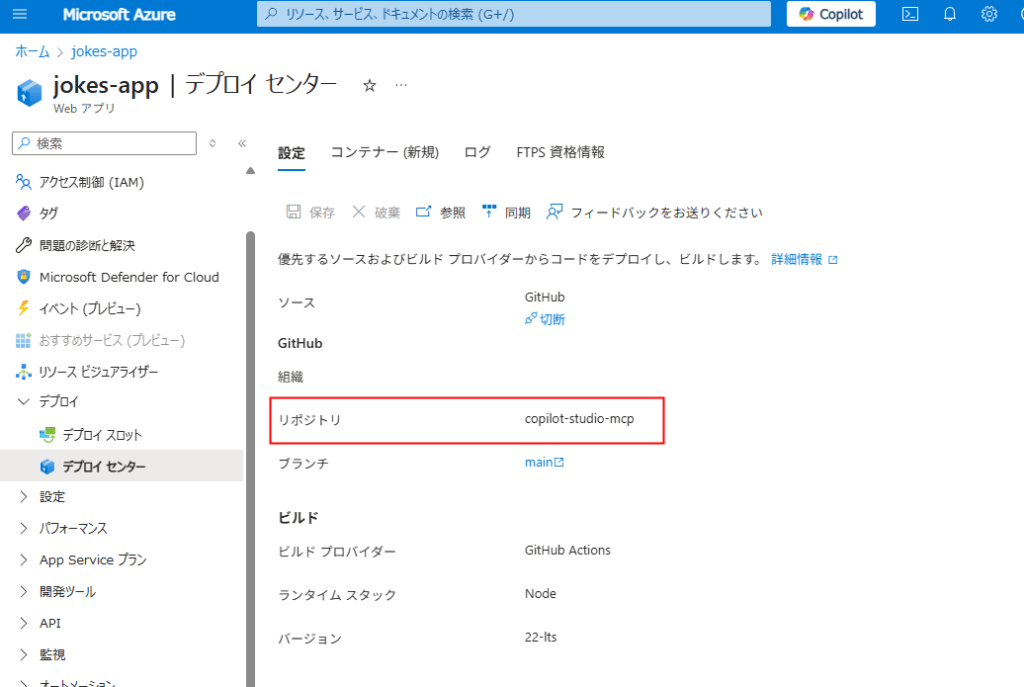Click the sidebar vertical scrollbar thumb
1024x687 pixels.
[250, 458]
